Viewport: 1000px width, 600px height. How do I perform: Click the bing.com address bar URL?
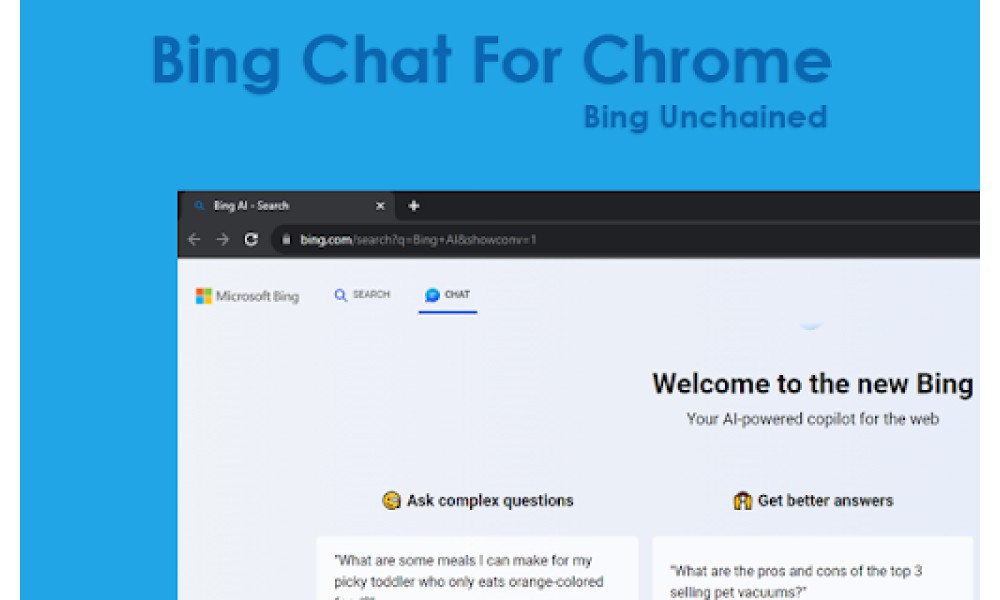tap(418, 240)
